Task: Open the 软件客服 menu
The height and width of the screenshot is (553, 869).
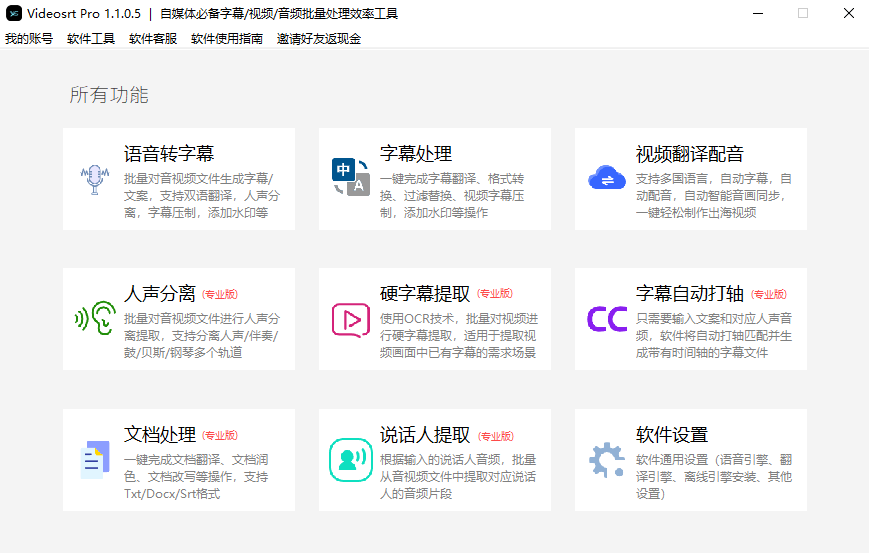Action: click(153, 39)
